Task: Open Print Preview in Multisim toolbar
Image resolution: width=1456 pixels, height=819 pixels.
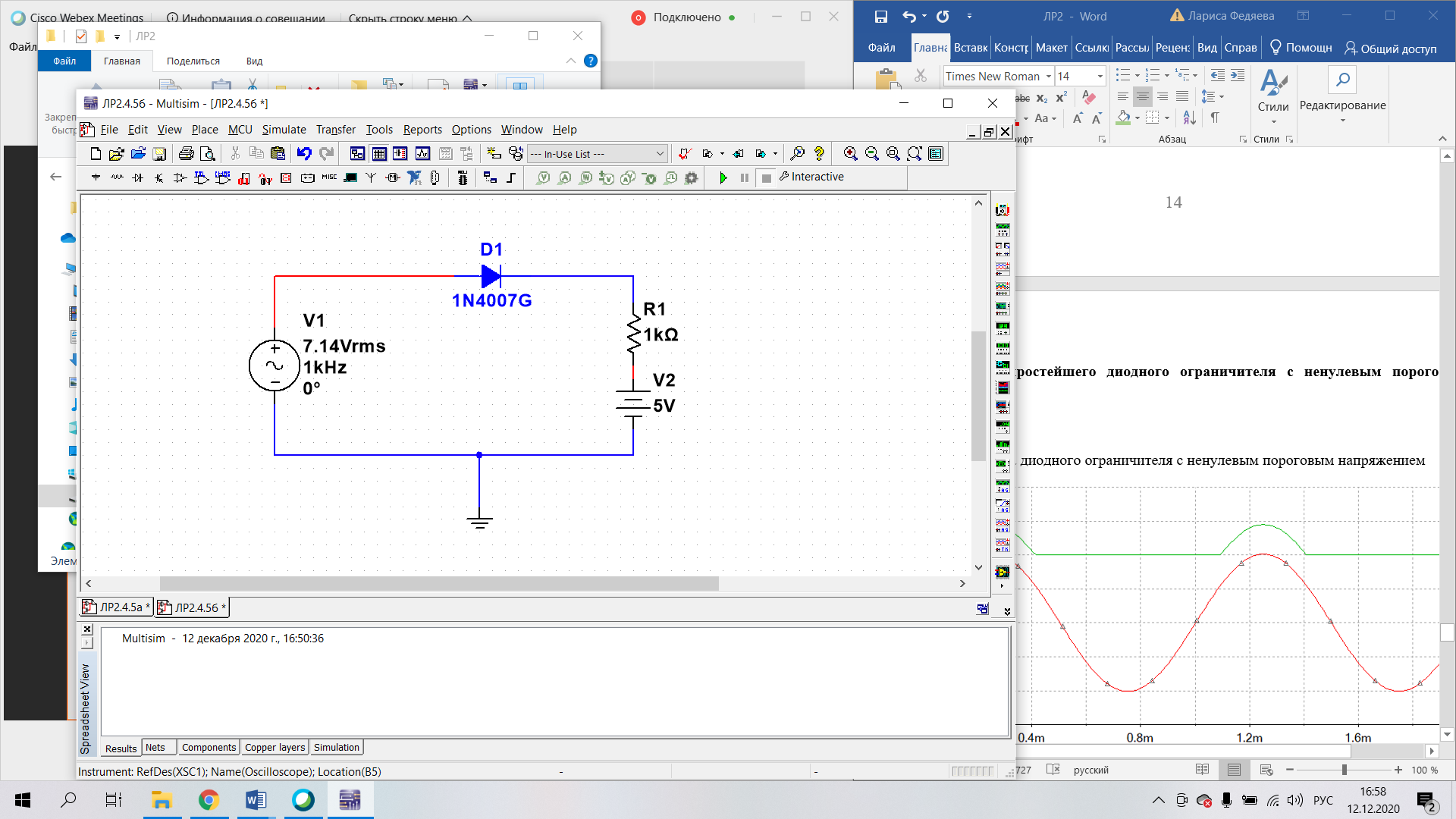Action: (x=207, y=154)
